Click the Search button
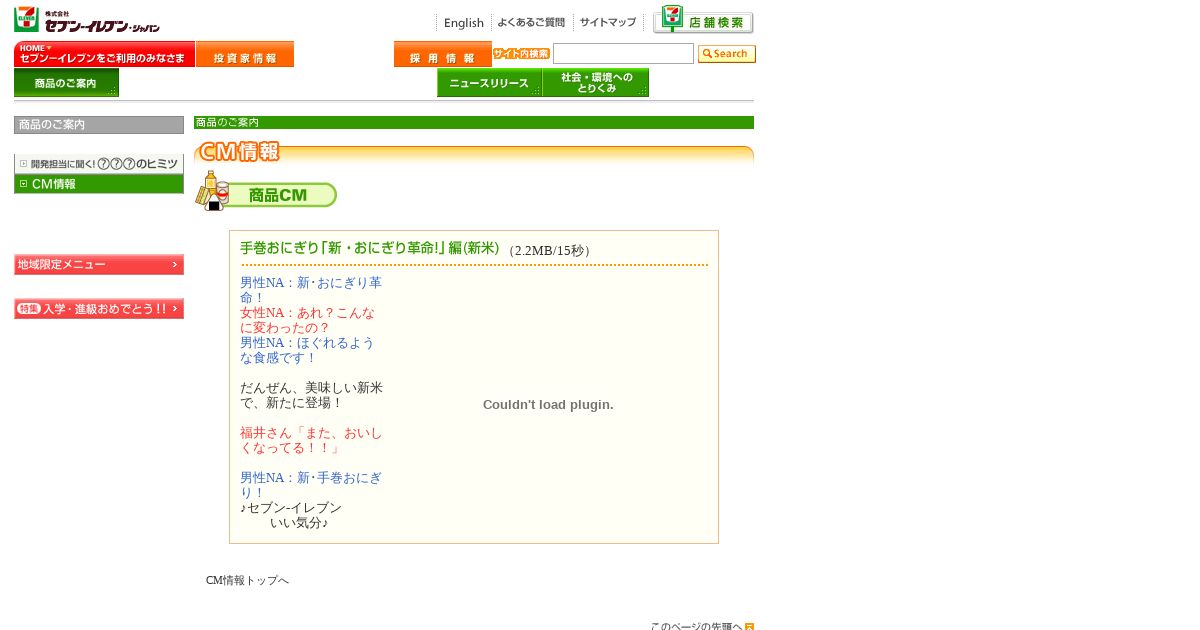Viewport: 1200px width, 630px height. [x=726, y=54]
